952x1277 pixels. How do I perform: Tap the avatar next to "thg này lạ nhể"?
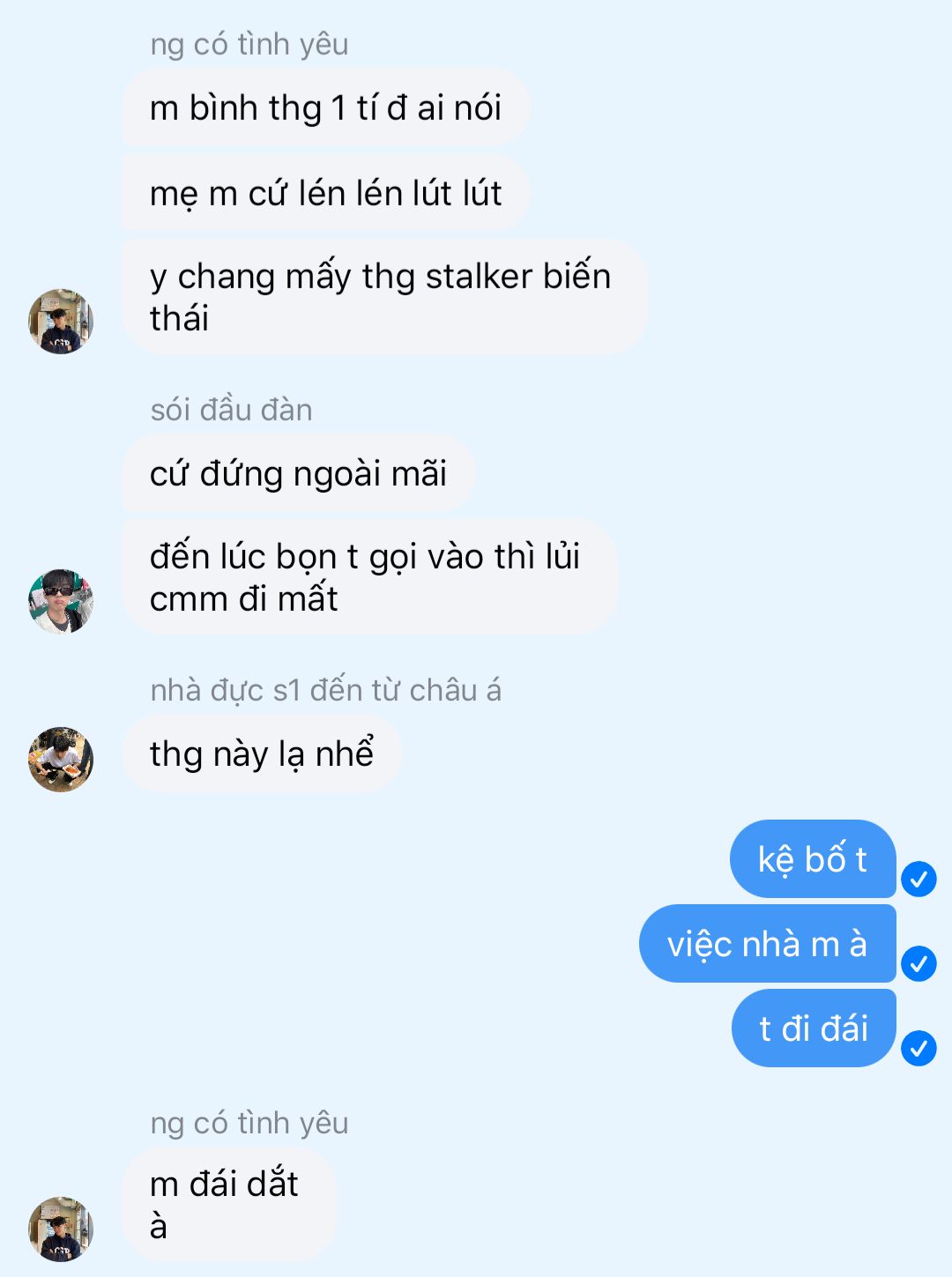tap(61, 760)
